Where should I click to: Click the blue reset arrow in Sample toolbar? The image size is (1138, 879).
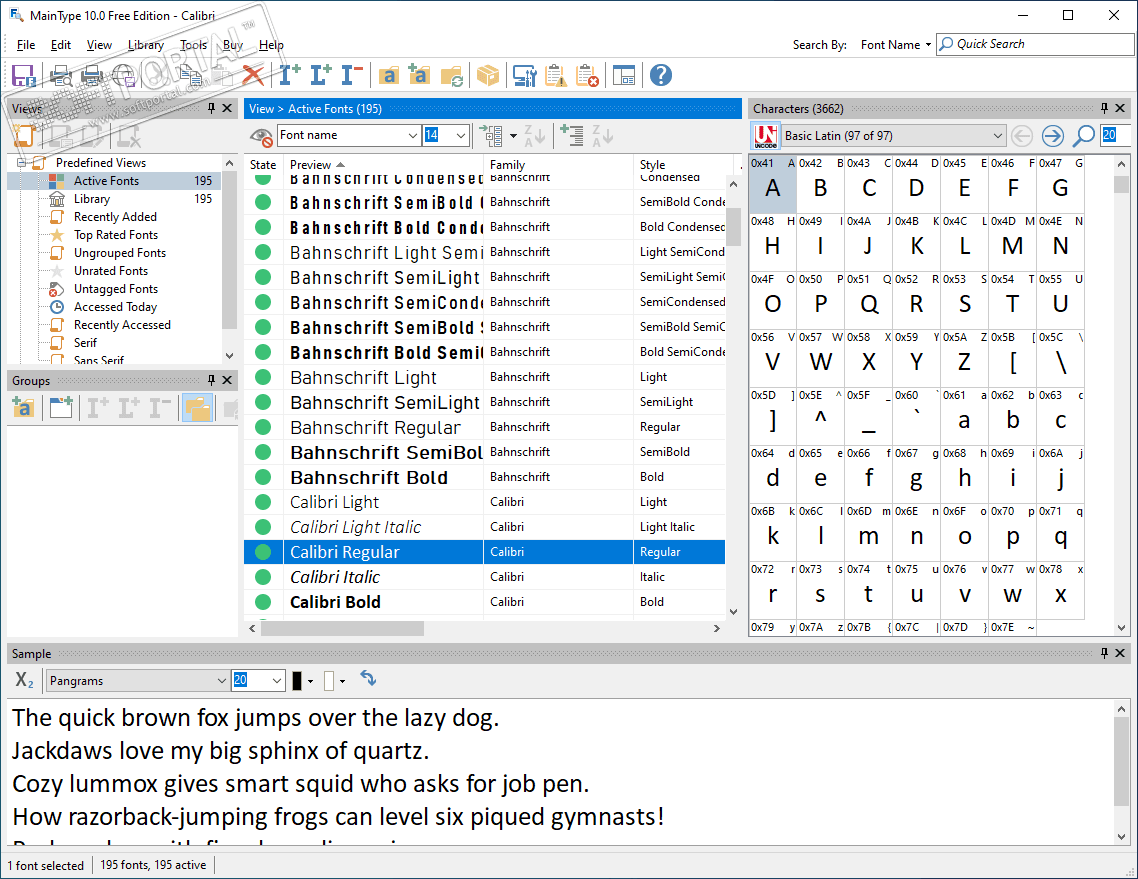point(368,679)
